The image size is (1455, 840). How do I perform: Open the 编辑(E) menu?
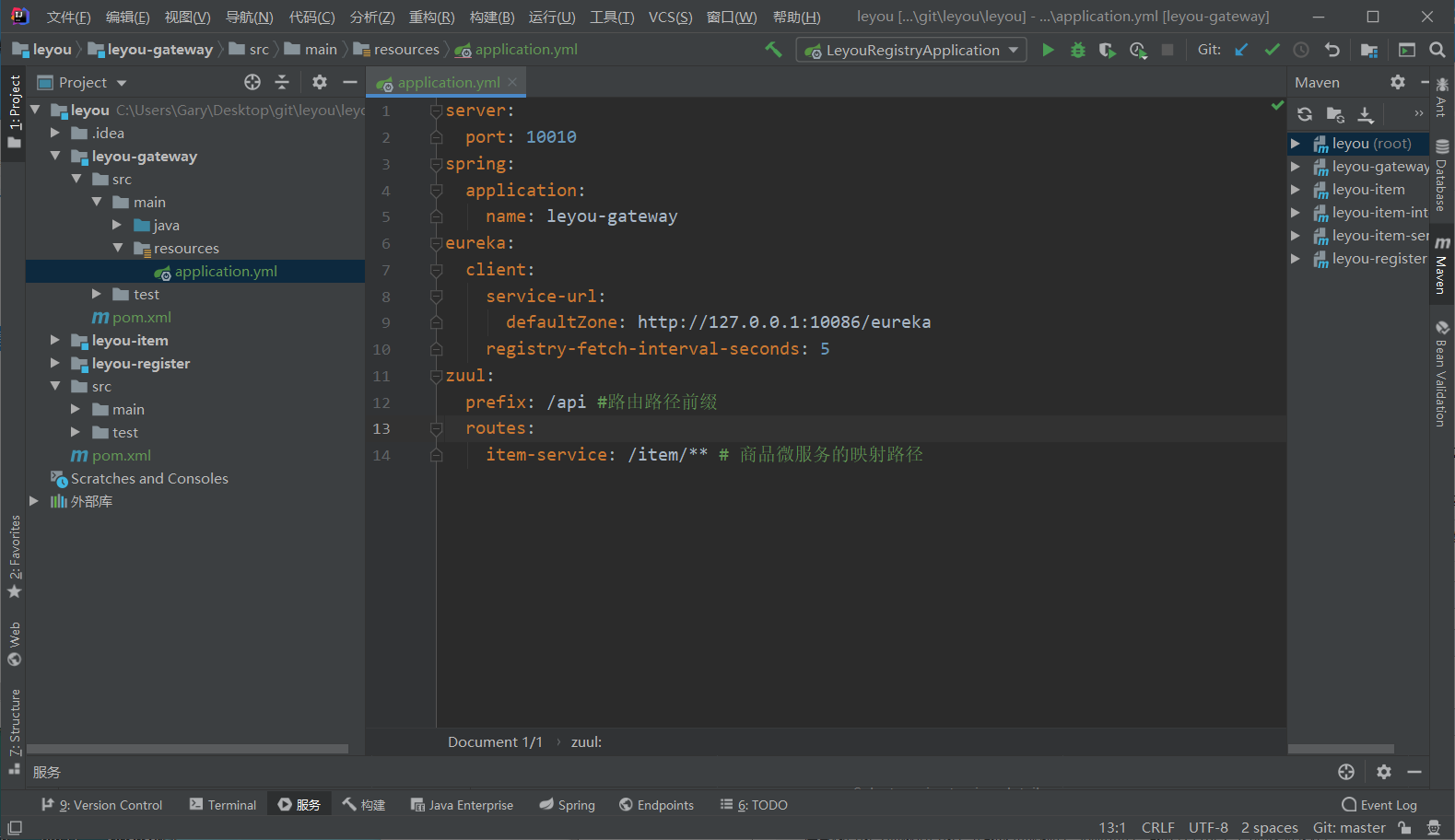(x=127, y=17)
